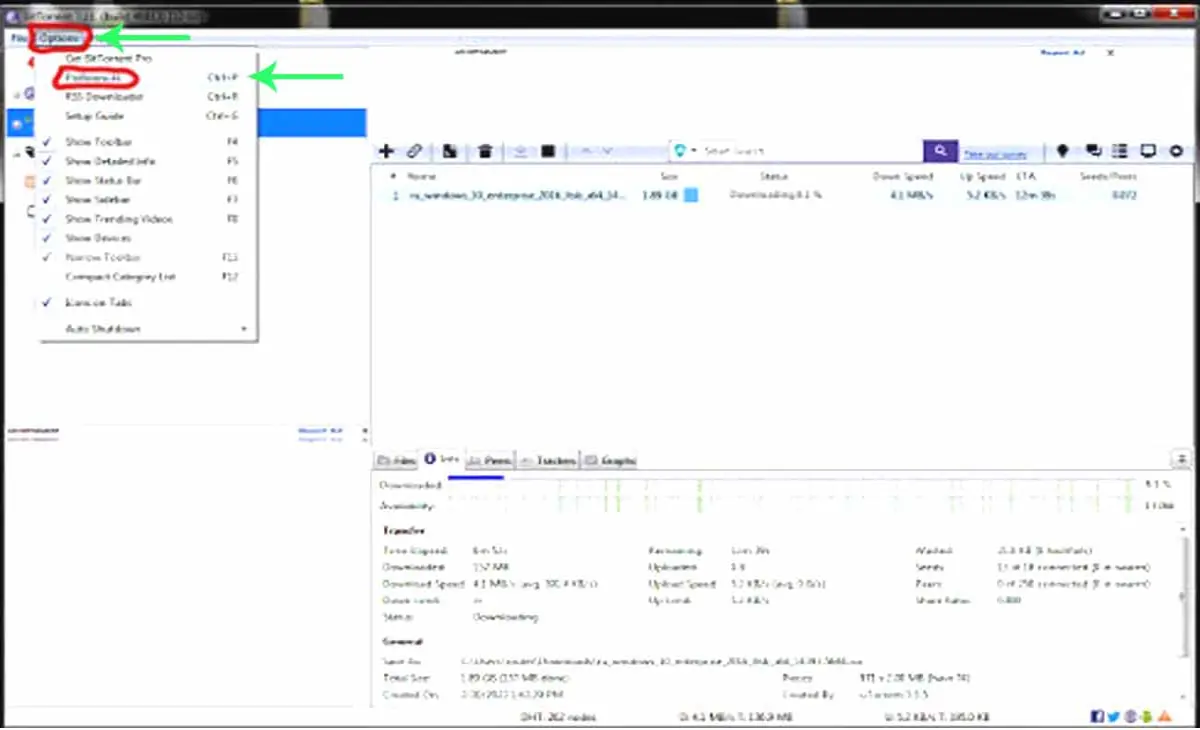Open the File menu

point(19,37)
